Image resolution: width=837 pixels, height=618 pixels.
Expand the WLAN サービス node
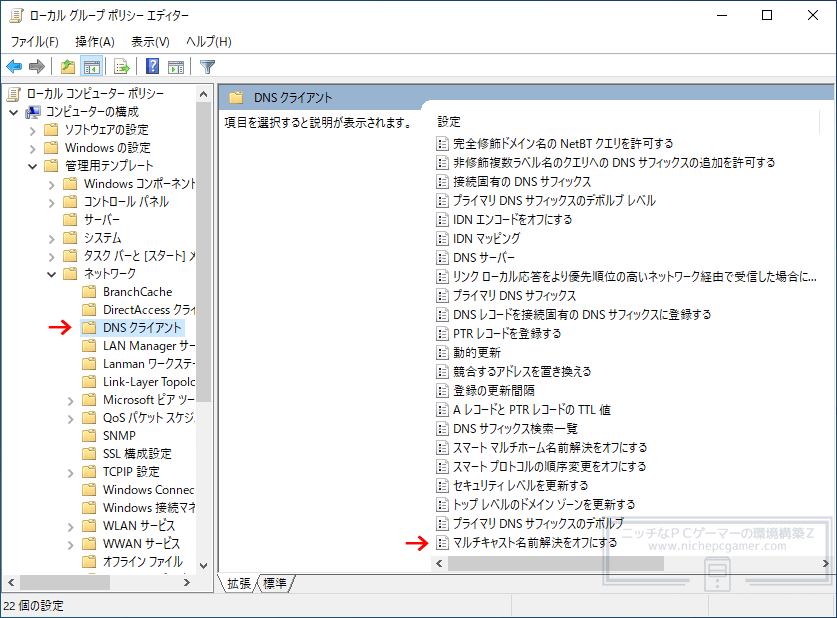(71, 526)
